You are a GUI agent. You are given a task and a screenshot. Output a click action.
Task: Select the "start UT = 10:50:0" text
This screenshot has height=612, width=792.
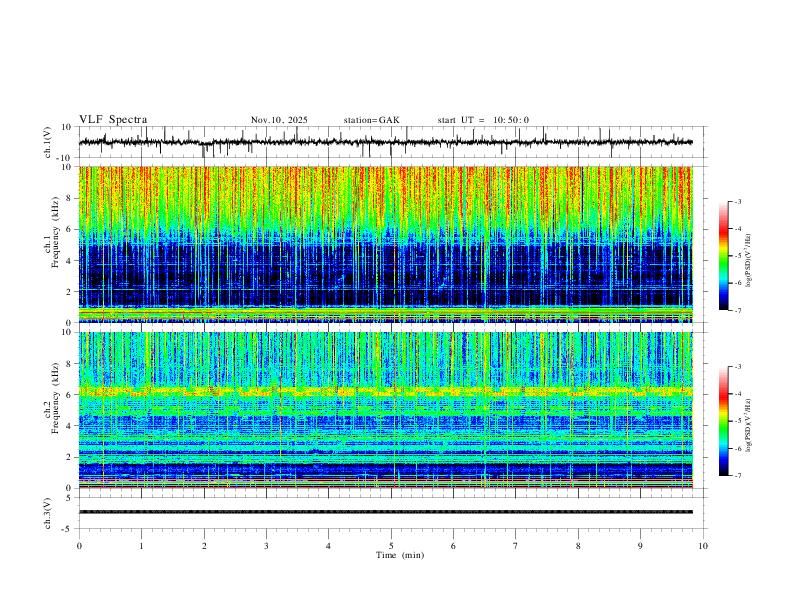click(x=483, y=120)
